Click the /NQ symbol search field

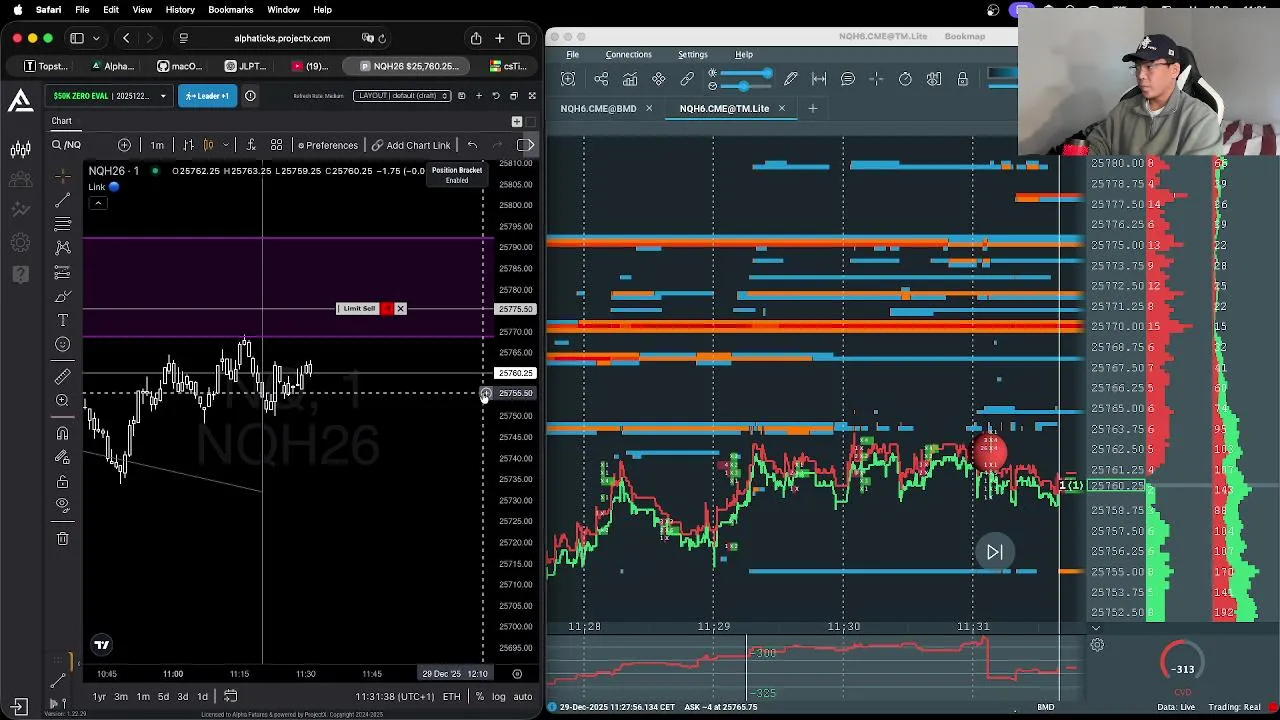click(81, 145)
